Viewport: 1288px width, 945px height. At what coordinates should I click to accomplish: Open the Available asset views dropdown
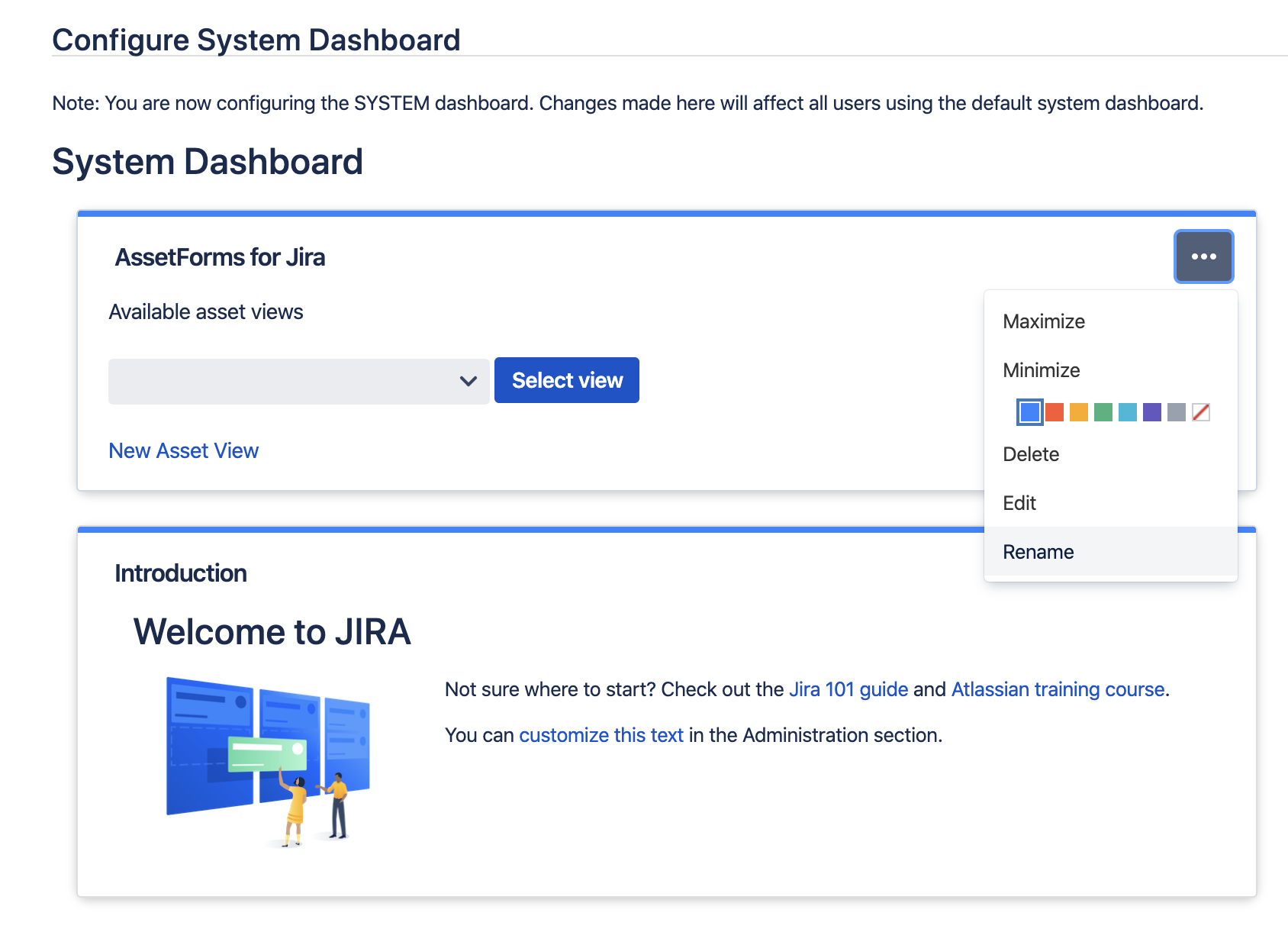pyautogui.click(x=298, y=381)
